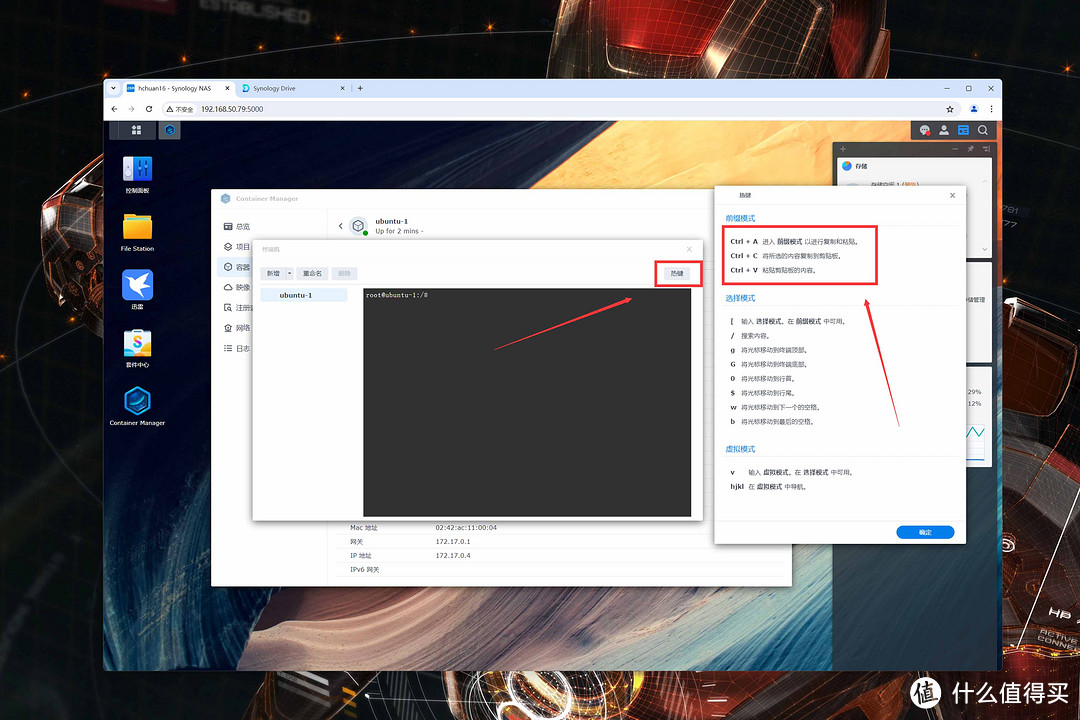Open Chrome tab search dropdown chevron
Viewport: 1080px width, 720px height.
coord(114,88)
